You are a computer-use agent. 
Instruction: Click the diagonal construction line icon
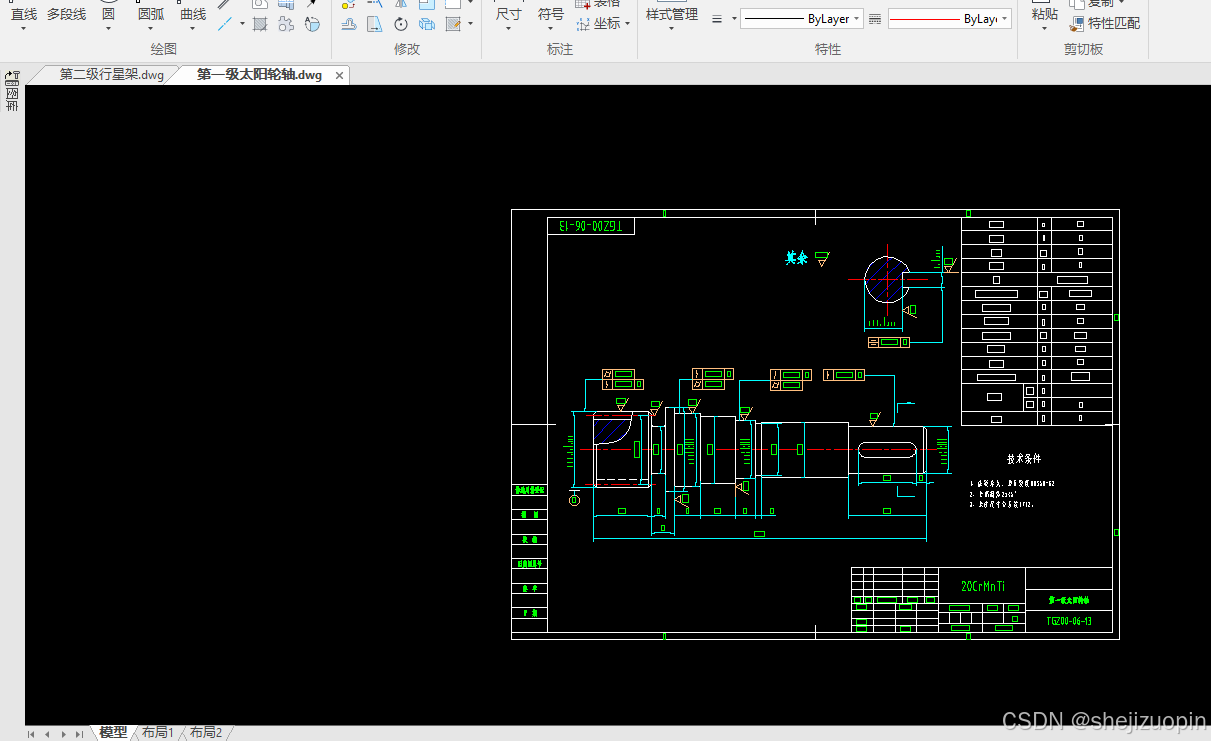[226, 23]
